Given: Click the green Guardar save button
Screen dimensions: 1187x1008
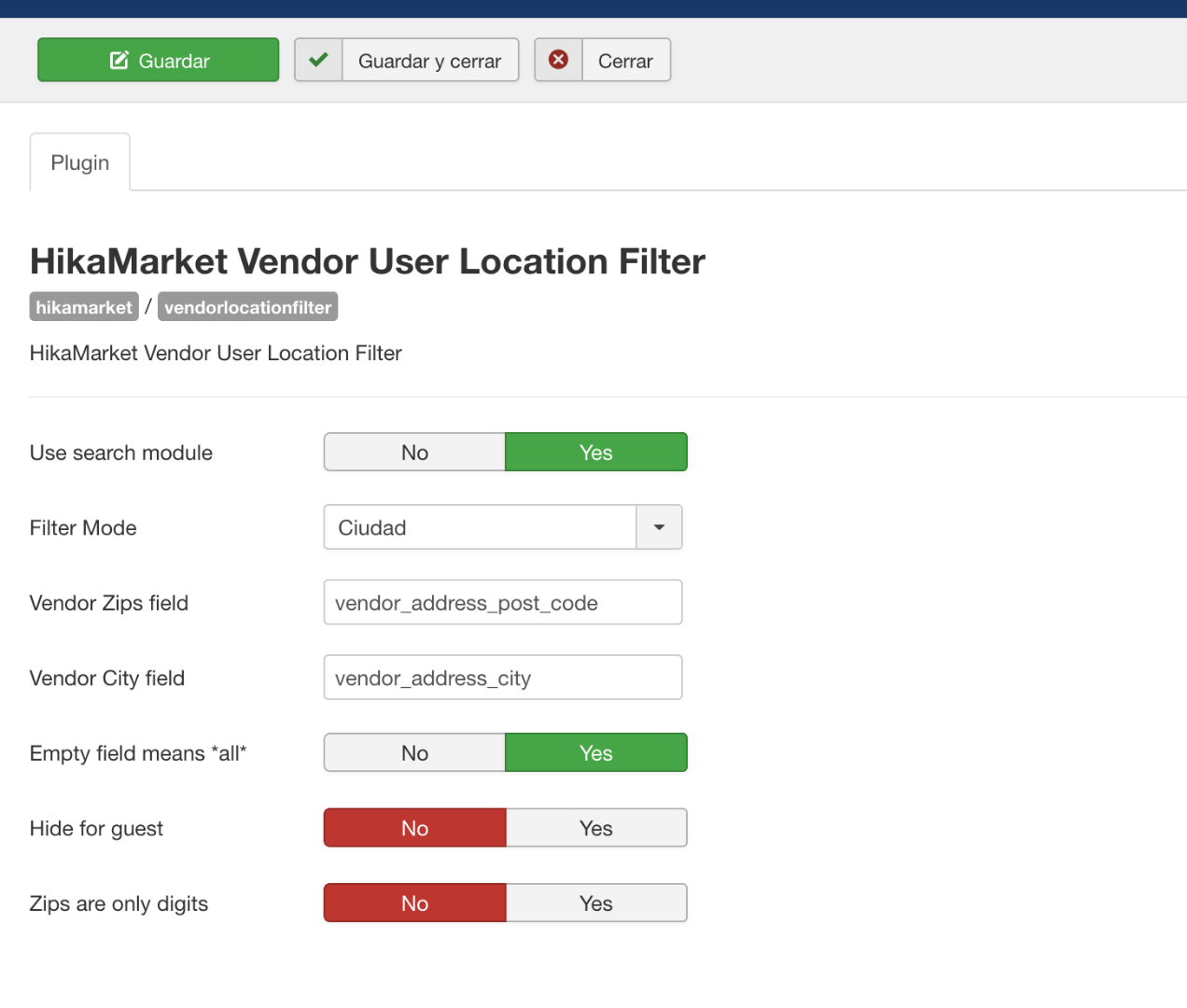Looking at the screenshot, I should click(159, 60).
